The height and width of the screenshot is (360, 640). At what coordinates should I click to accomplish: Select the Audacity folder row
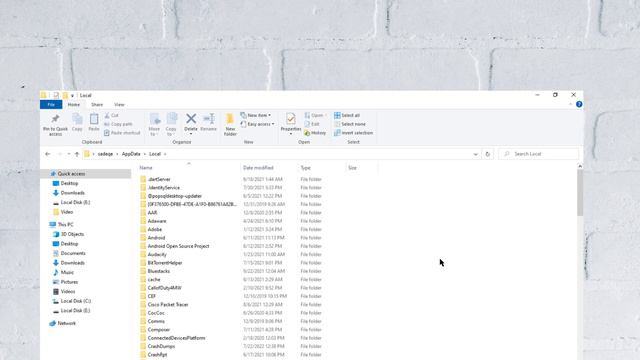tap(231, 254)
